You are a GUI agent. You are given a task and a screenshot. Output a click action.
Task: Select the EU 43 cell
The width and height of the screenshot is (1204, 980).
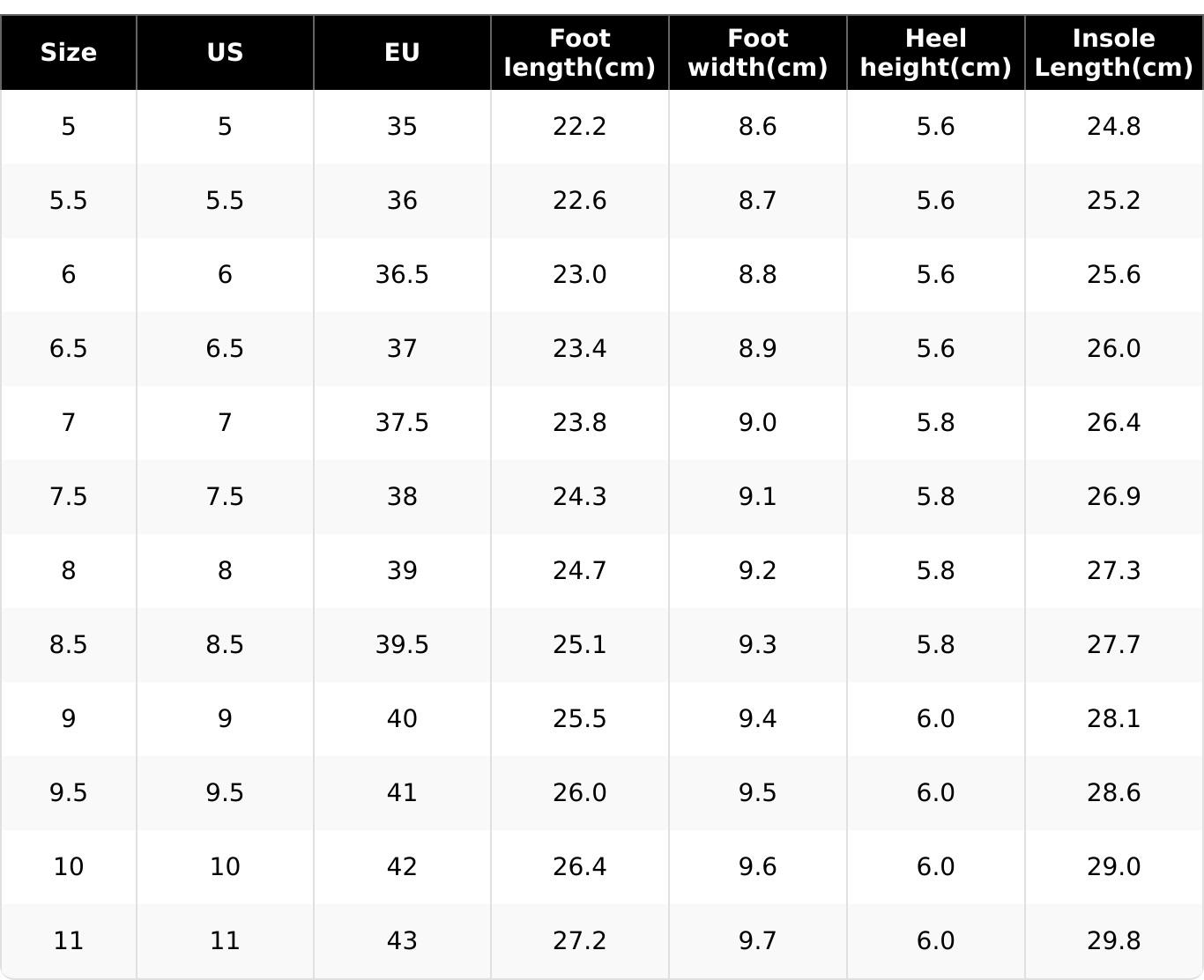click(402, 941)
